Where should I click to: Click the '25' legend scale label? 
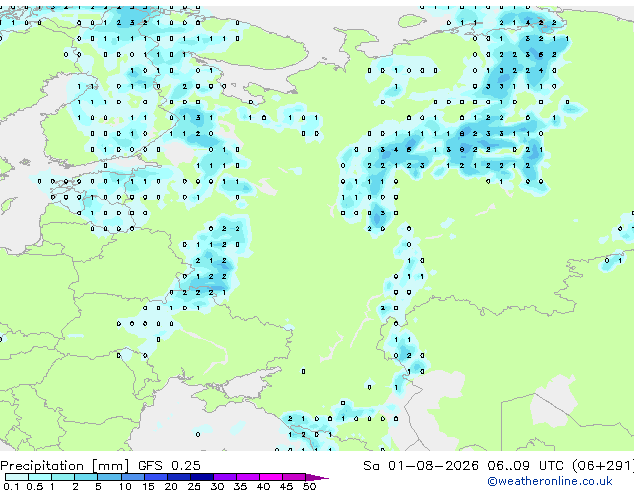pos(194,486)
